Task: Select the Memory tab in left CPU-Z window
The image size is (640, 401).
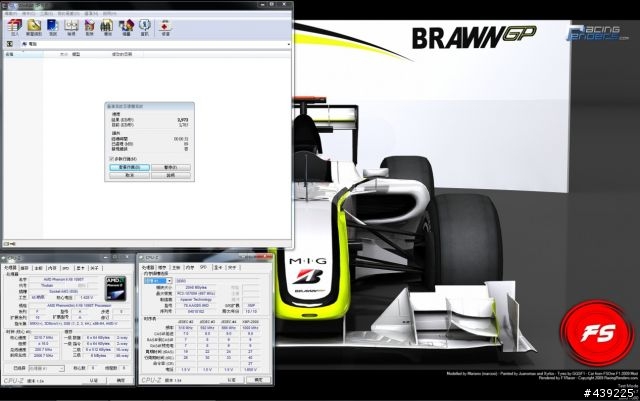Action: [x=52, y=268]
